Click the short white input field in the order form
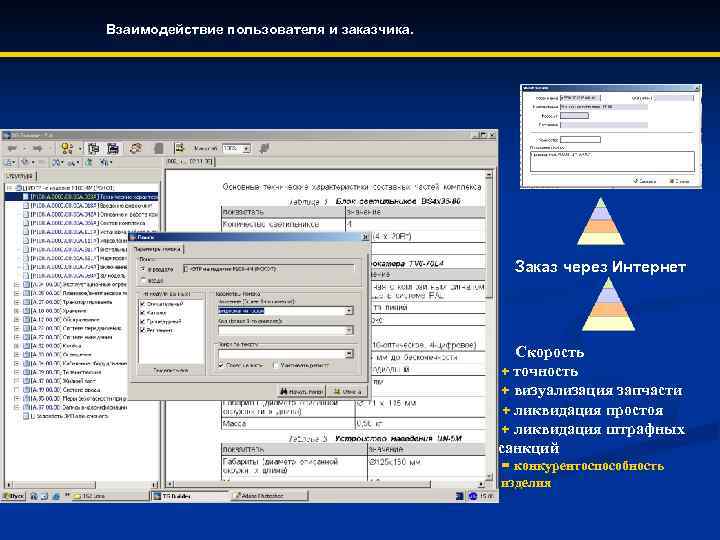 [580, 139]
